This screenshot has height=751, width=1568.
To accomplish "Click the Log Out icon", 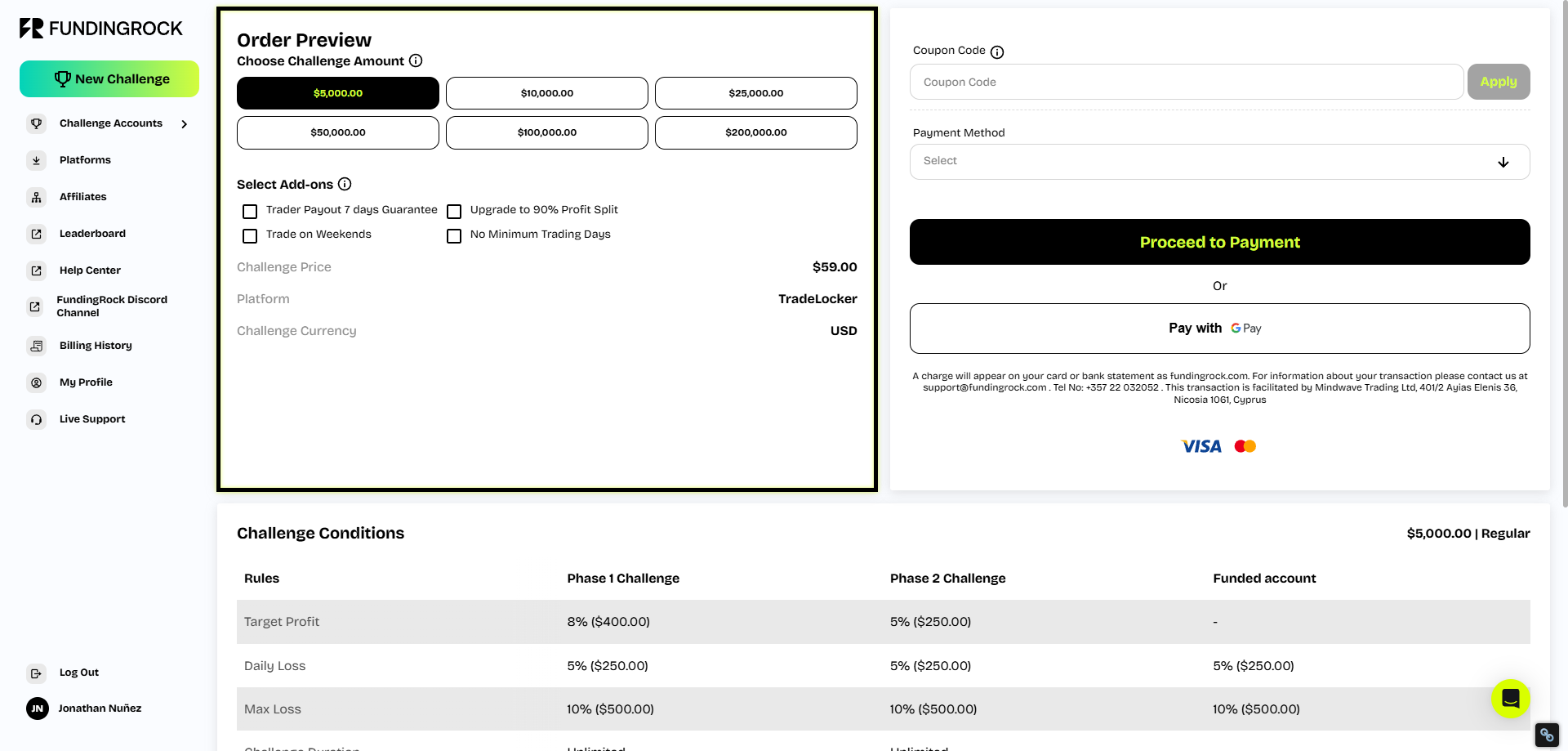I will click(x=36, y=673).
